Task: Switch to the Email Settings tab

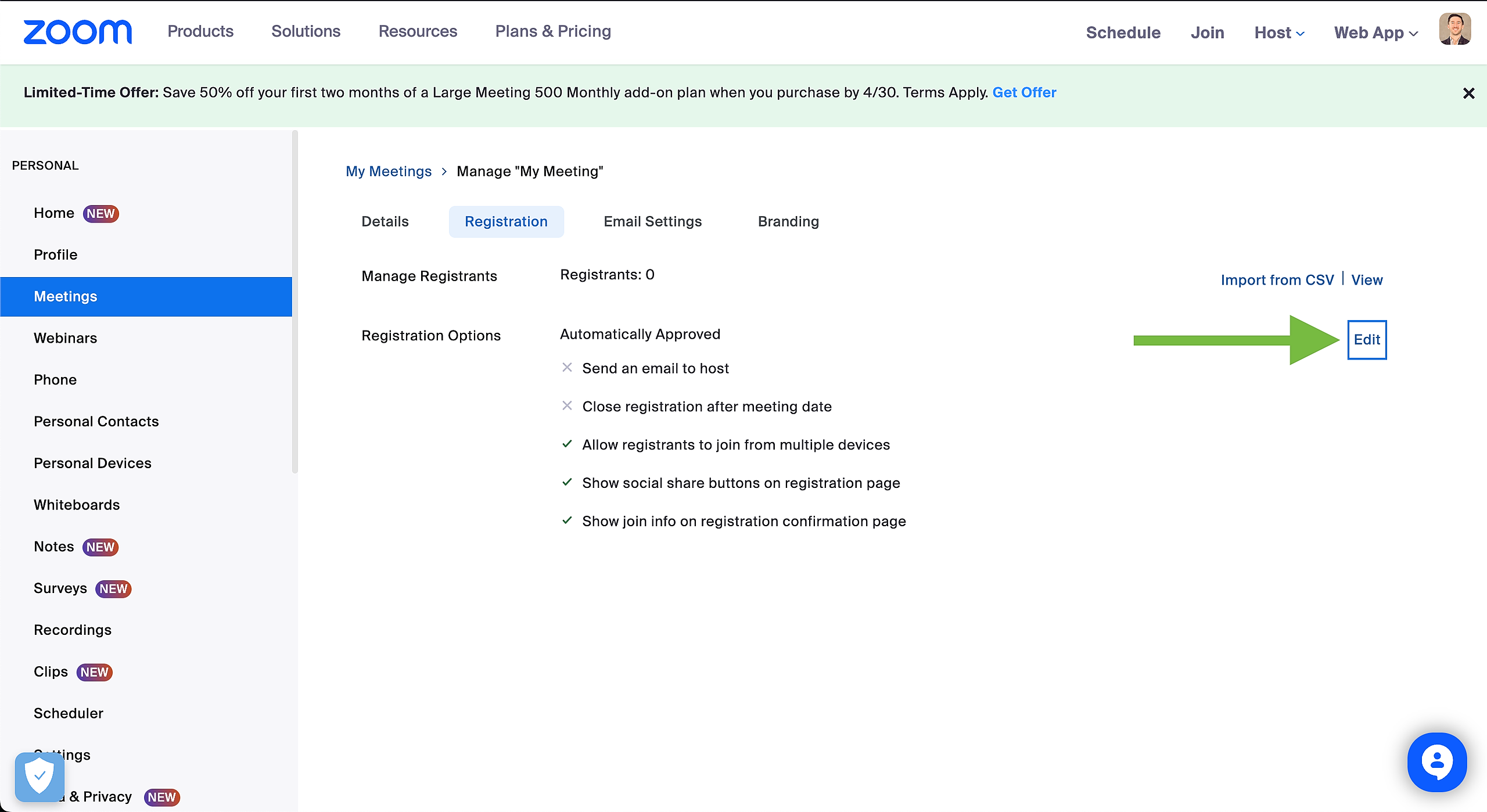Action: coord(652,221)
